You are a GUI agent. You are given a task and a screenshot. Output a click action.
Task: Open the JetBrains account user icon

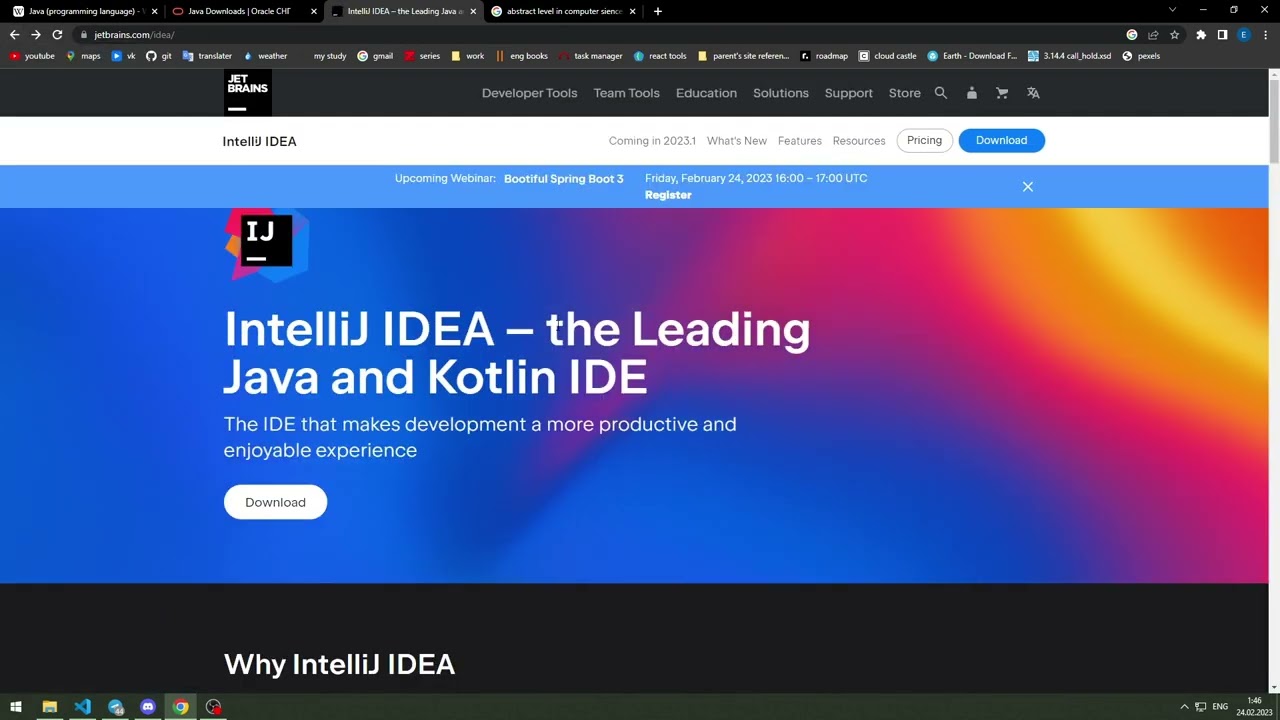coord(971,93)
